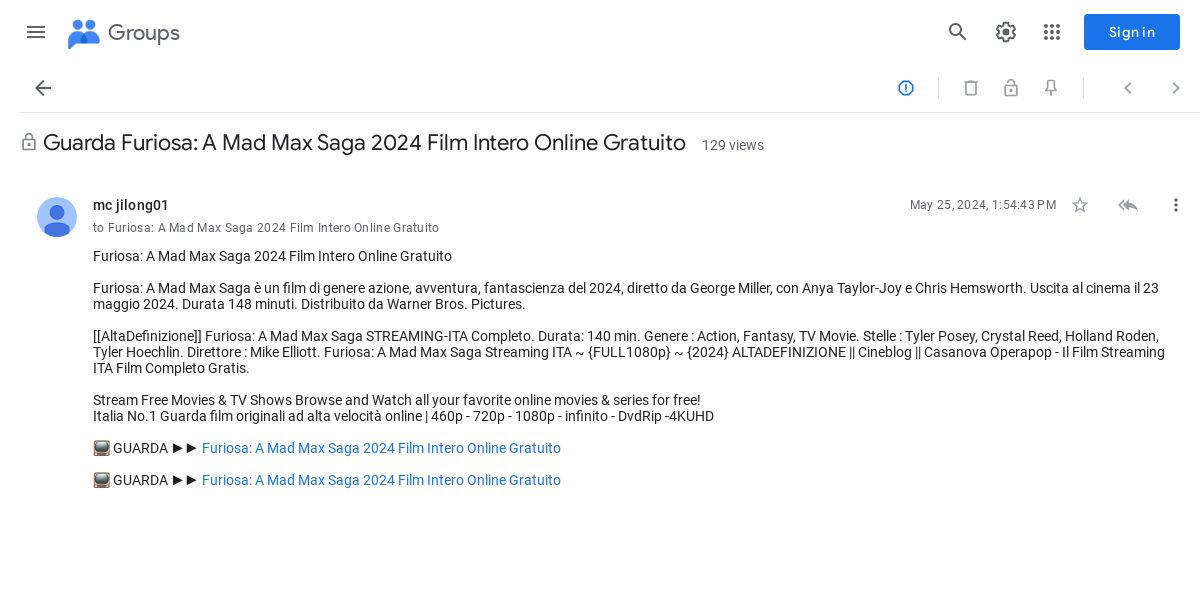Click the '[[AltaDefinizione]]' paragraph text
1200x600 pixels.
tap(629, 352)
